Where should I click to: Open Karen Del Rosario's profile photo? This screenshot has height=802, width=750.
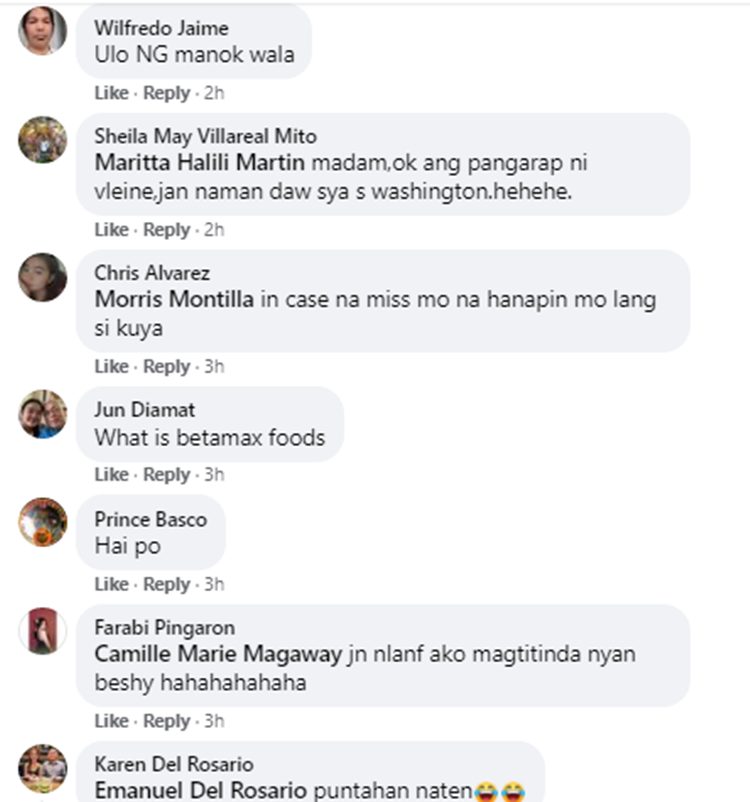point(42,768)
